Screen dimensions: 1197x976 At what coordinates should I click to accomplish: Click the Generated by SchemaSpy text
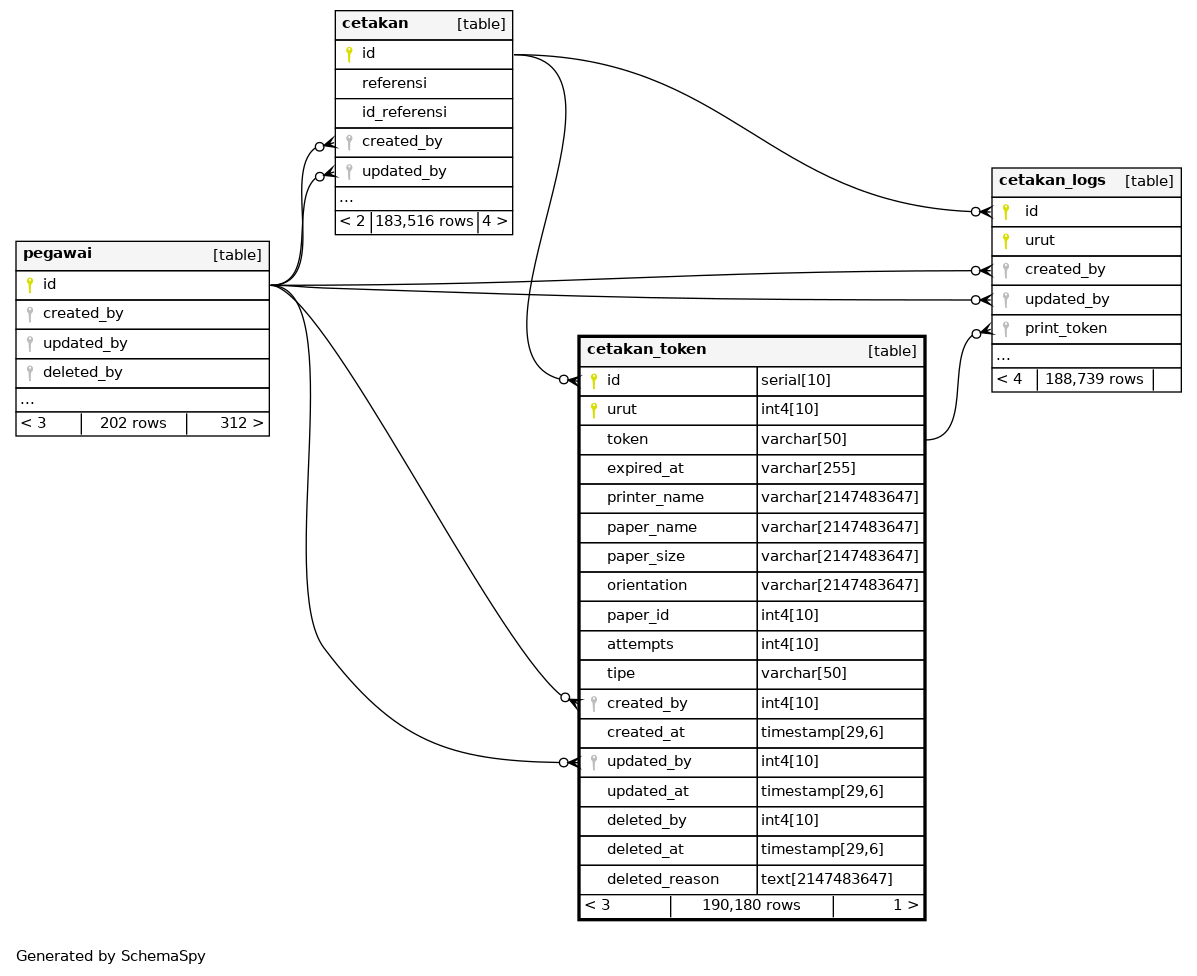click(111, 956)
